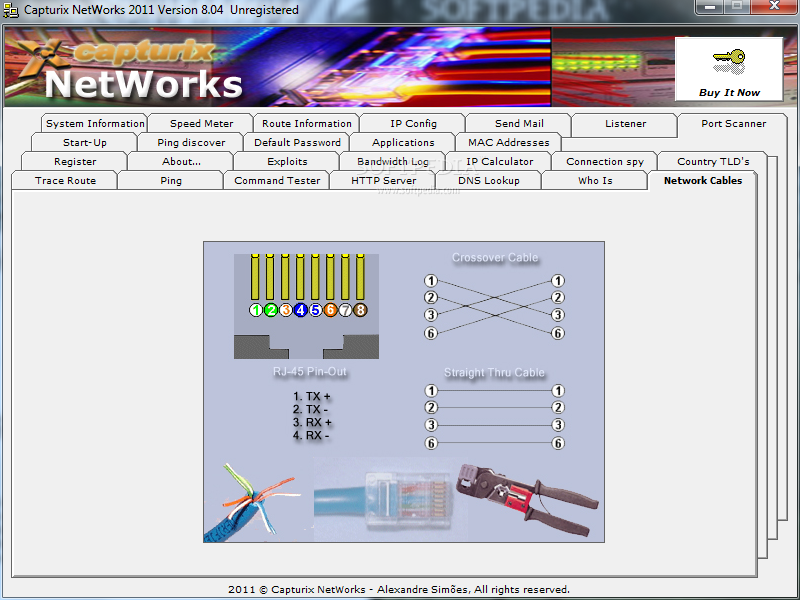
Task: Click green pin 2 circle in RJ-45 diagram
Action: pyautogui.click(x=271, y=310)
